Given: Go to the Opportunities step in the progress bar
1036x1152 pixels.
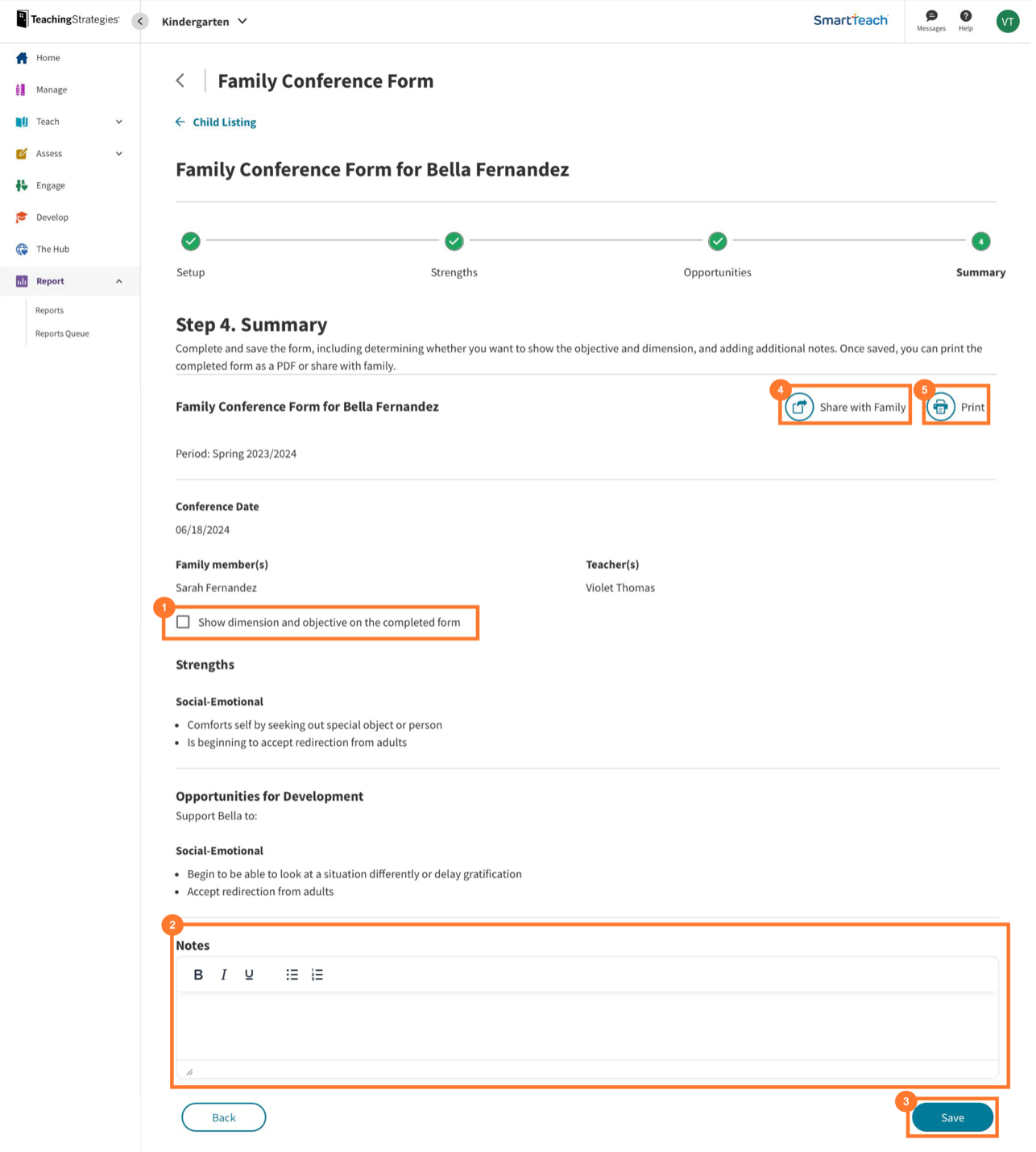Looking at the screenshot, I should tap(717, 241).
